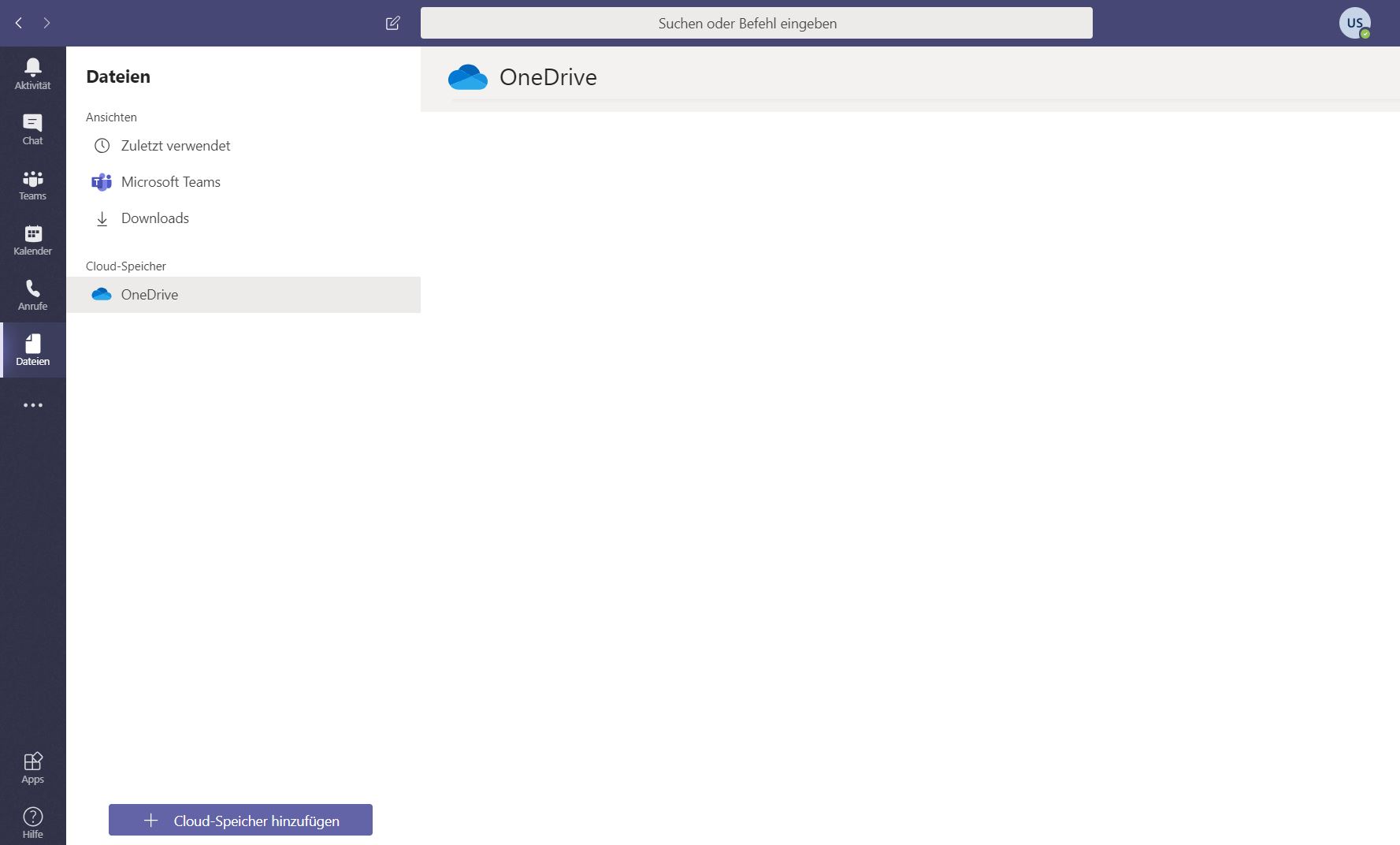Open Anrufe phone icon

point(32,295)
